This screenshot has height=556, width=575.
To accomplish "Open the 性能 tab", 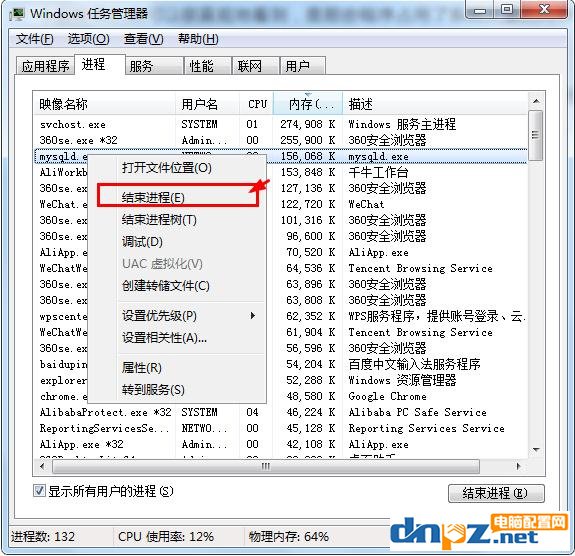I will point(208,66).
